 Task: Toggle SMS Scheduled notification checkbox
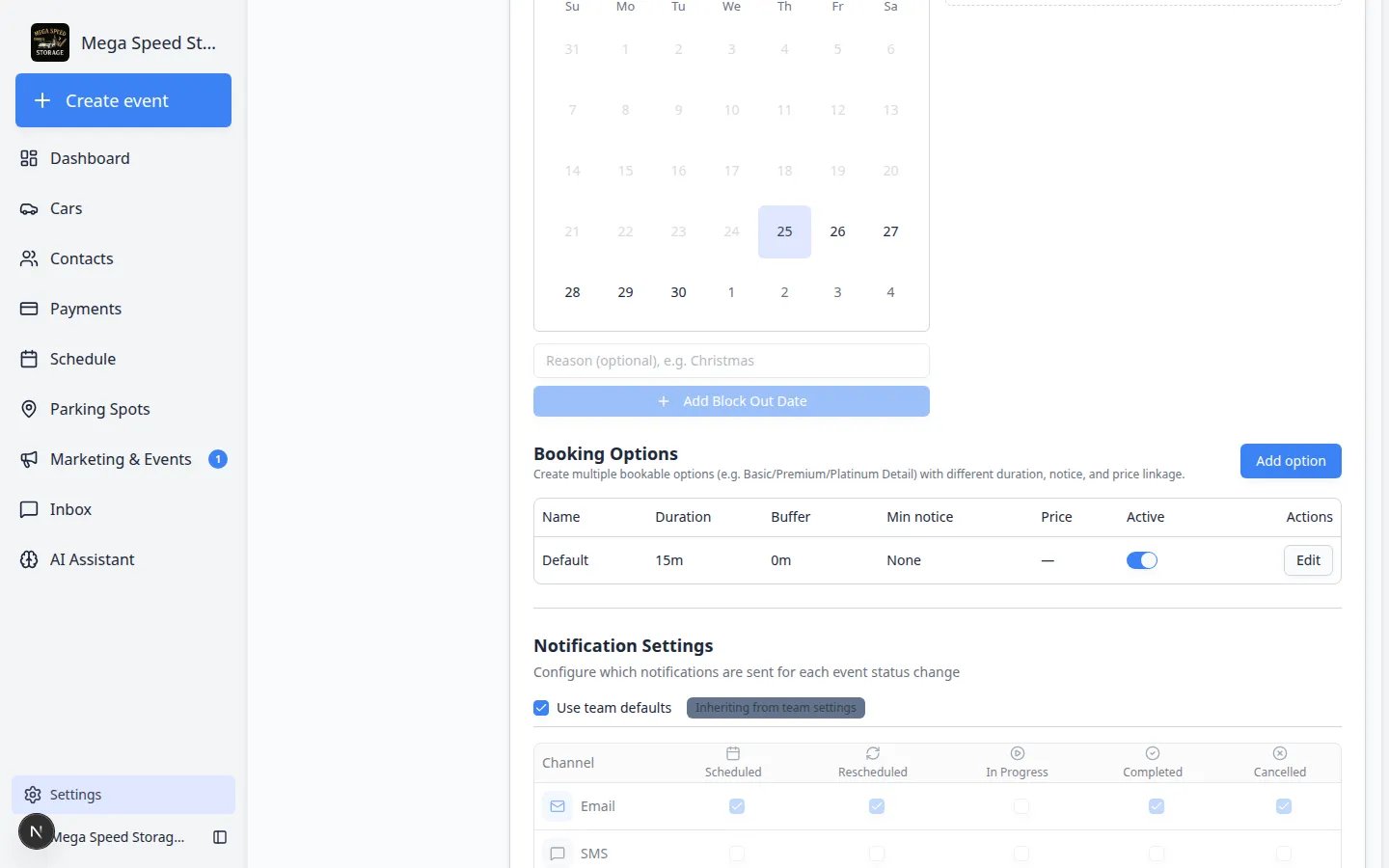pyautogui.click(x=737, y=854)
